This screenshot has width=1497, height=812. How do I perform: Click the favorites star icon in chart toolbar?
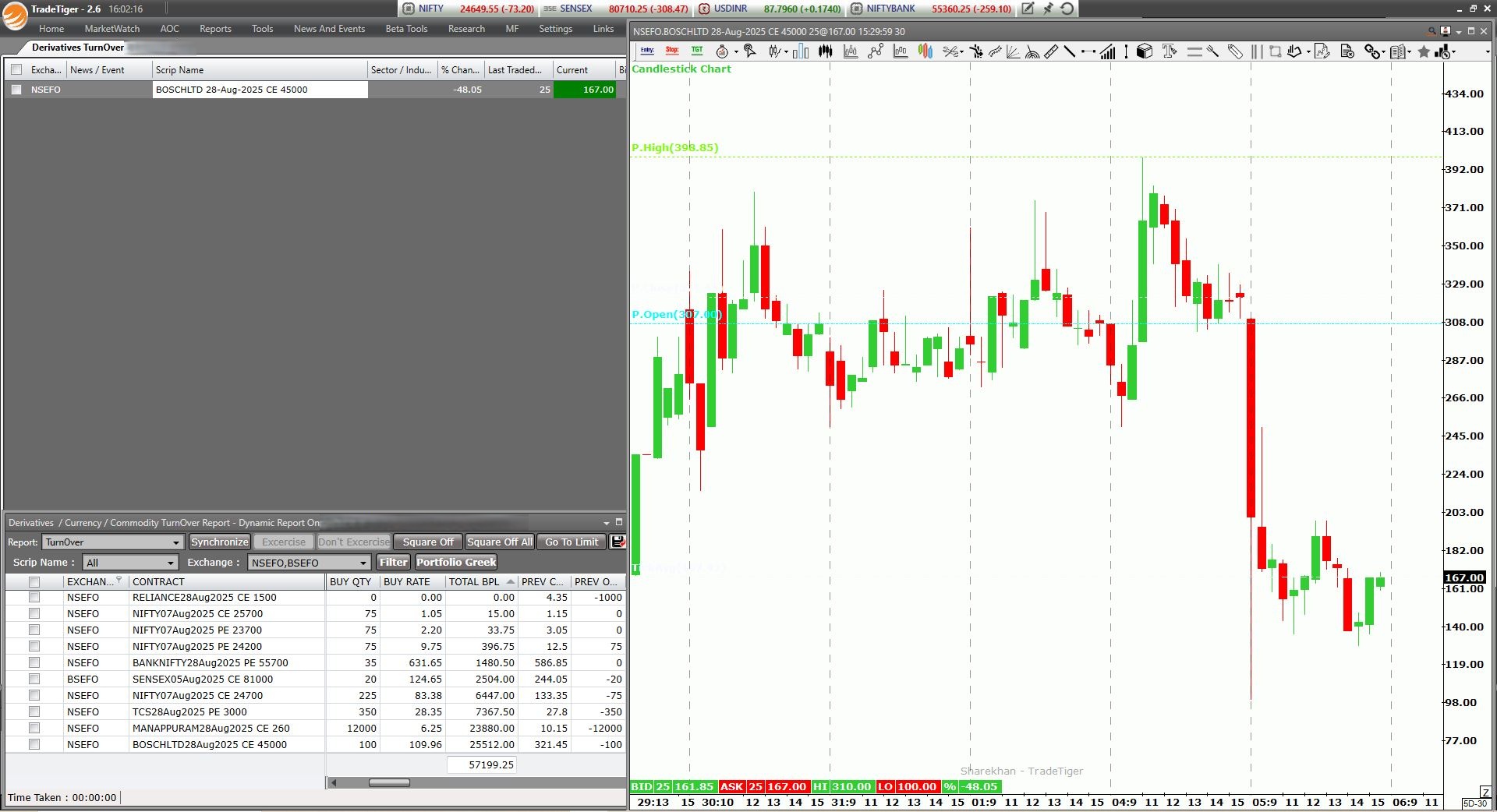click(1424, 51)
